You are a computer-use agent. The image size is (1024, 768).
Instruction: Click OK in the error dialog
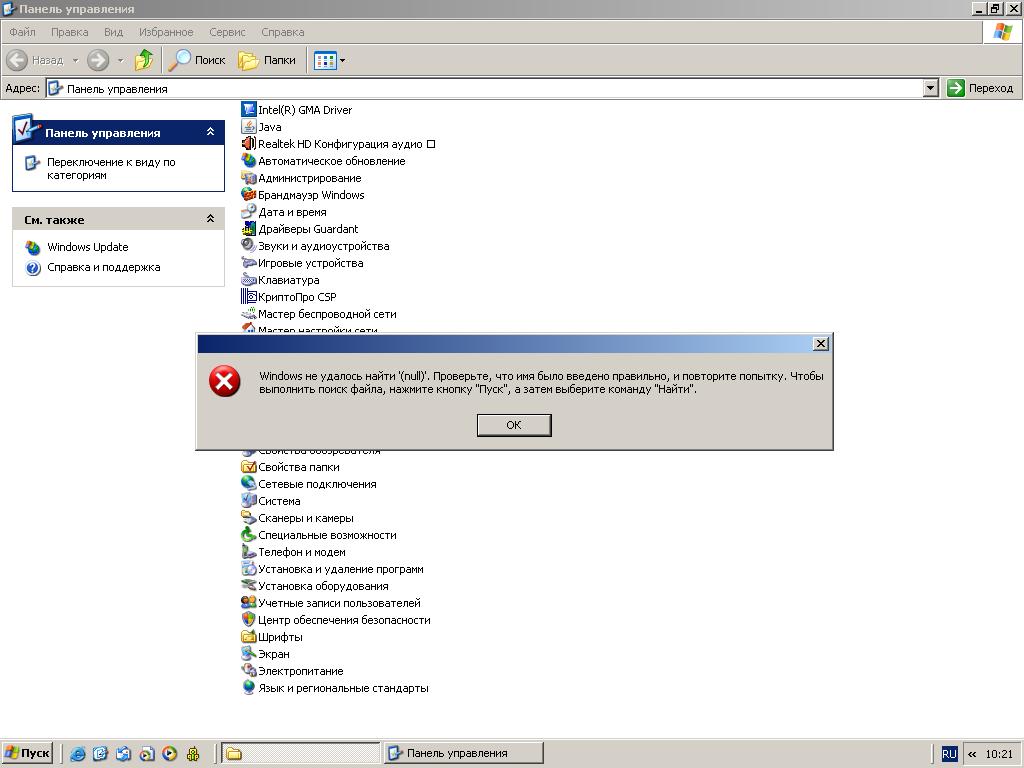coord(514,425)
